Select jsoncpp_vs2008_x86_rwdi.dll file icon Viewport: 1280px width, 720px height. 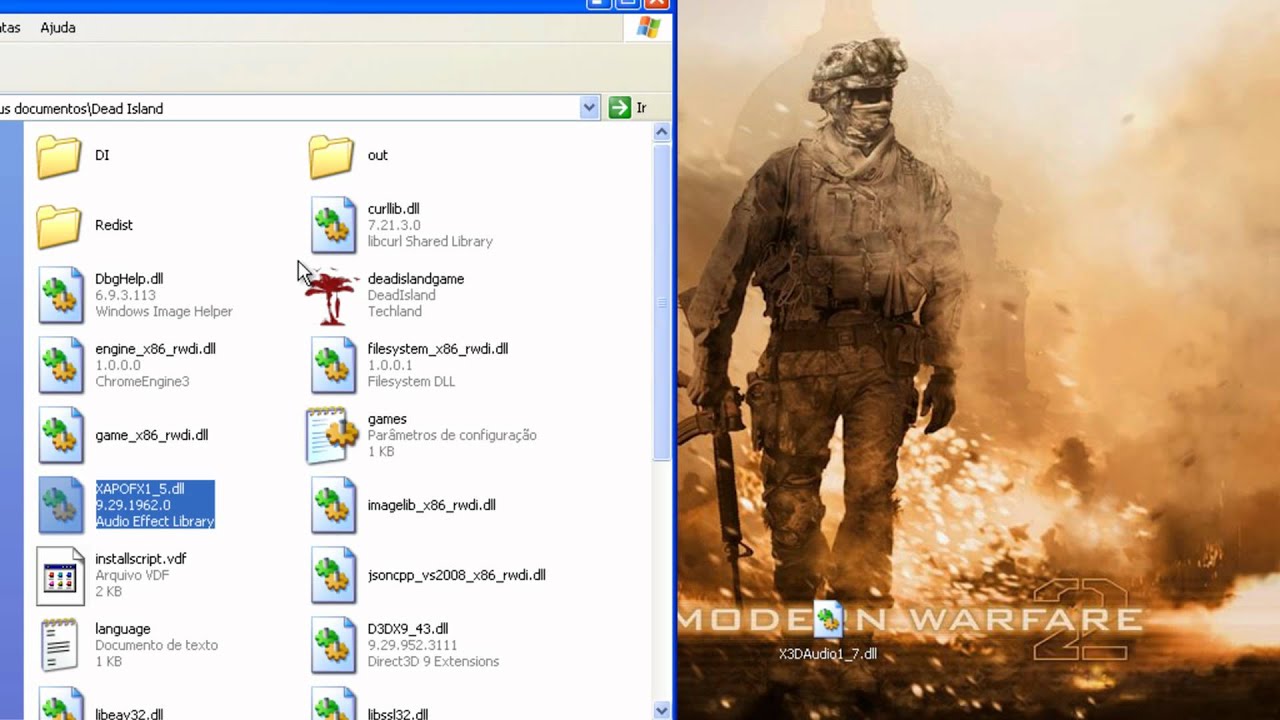click(333, 575)
